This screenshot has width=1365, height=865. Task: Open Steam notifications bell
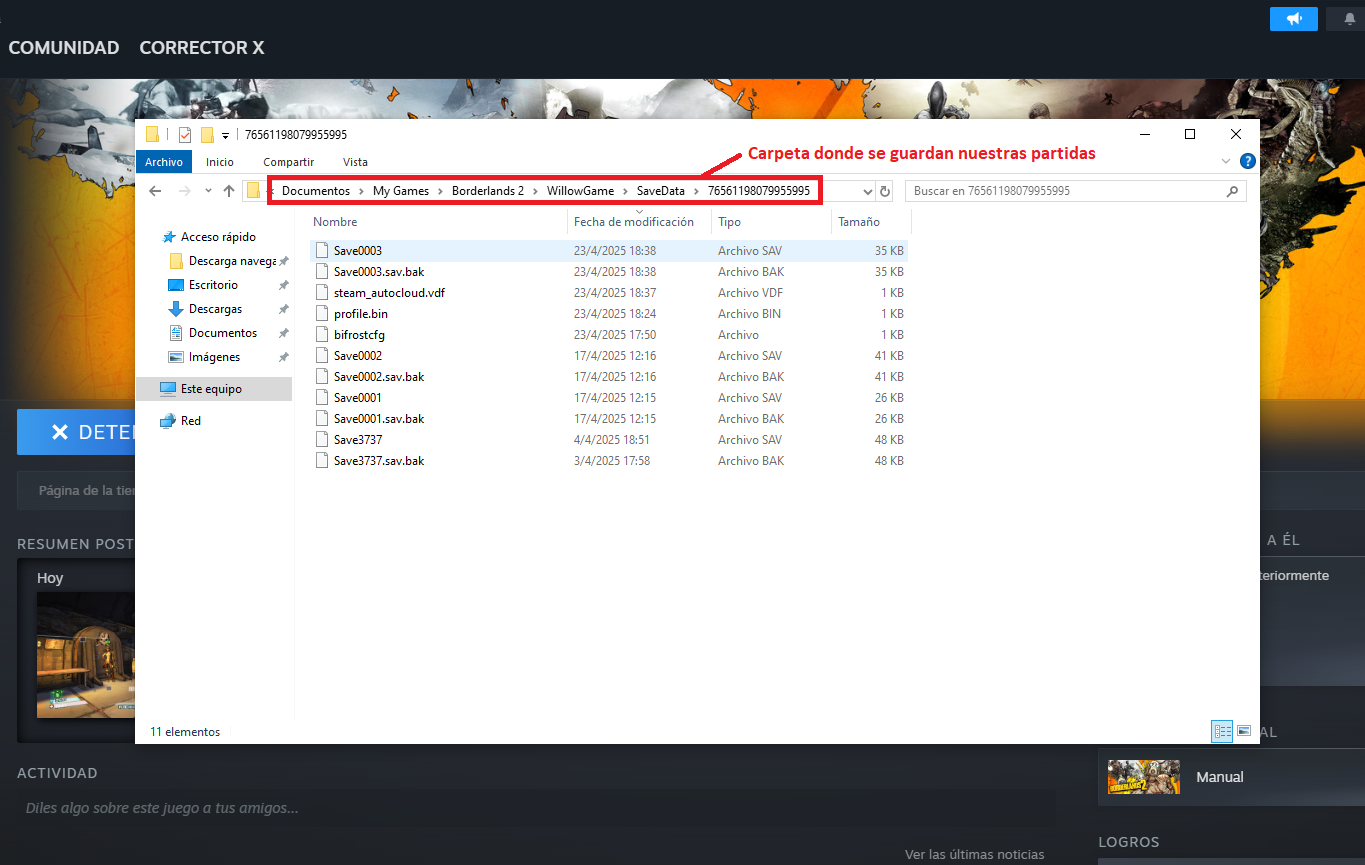pos(1350,19)
